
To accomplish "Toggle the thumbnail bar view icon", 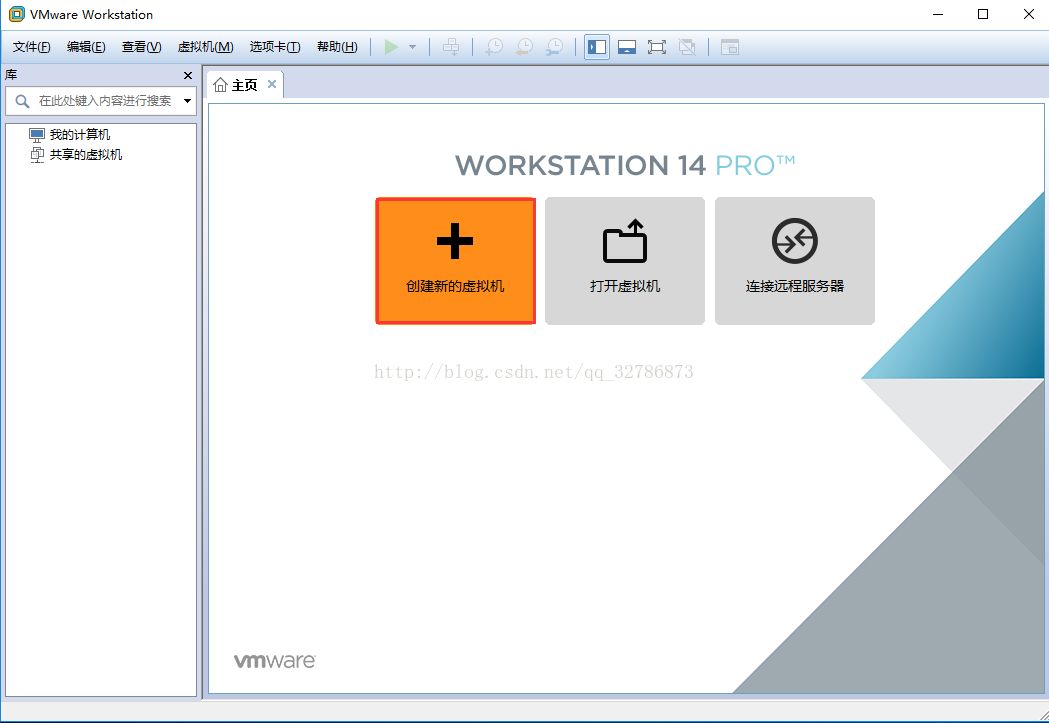I will tap(627, 47).
